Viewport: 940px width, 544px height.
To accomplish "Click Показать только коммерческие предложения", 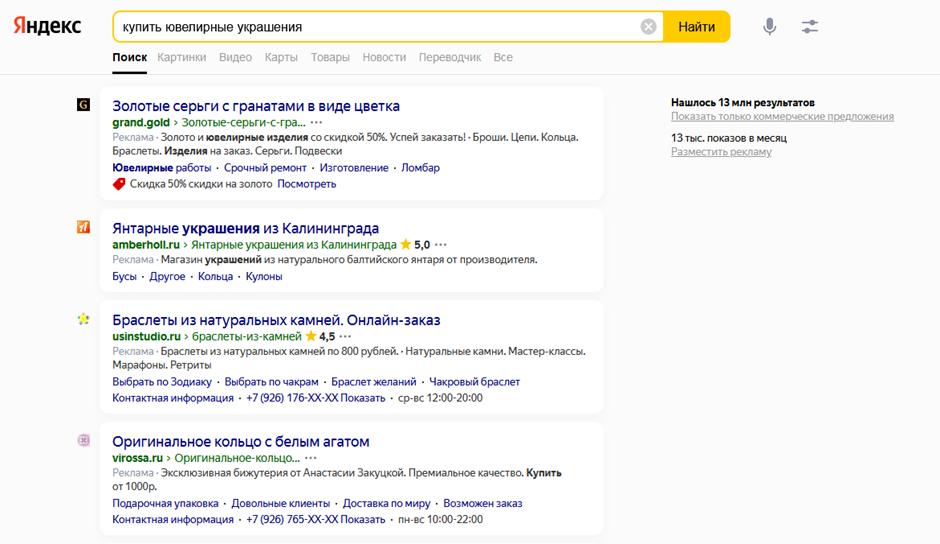I will tap(782, 116).
